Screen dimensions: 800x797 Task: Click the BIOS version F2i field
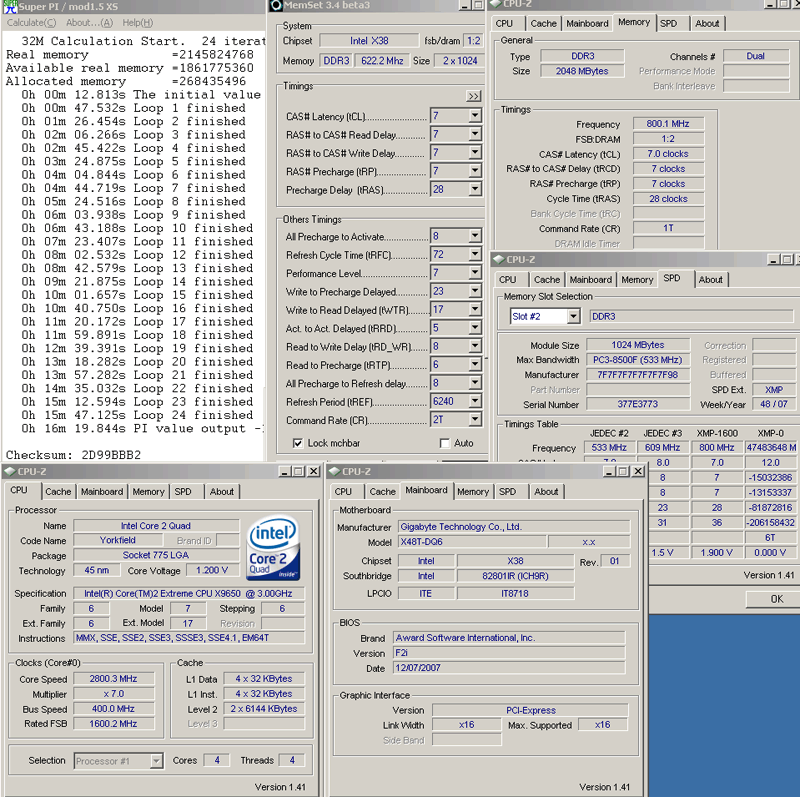click(x=509, y=653)
